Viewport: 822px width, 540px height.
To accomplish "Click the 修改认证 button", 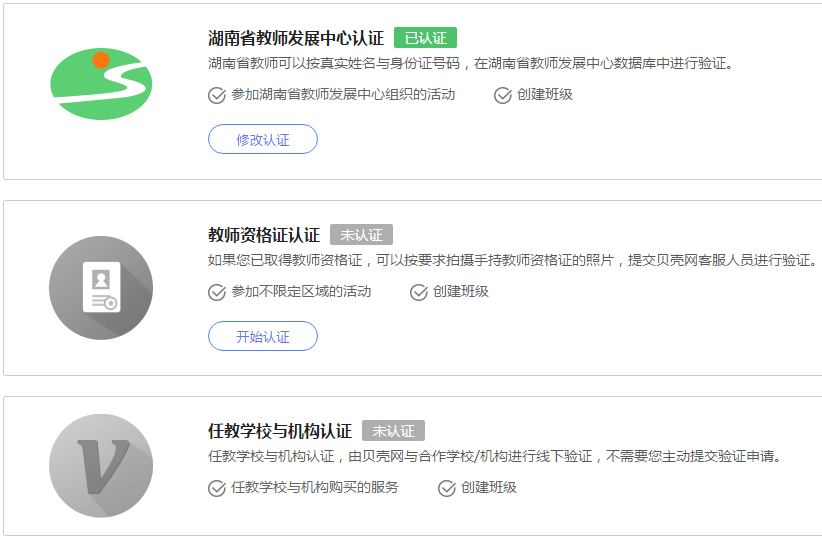I will [x=263, y=139].
